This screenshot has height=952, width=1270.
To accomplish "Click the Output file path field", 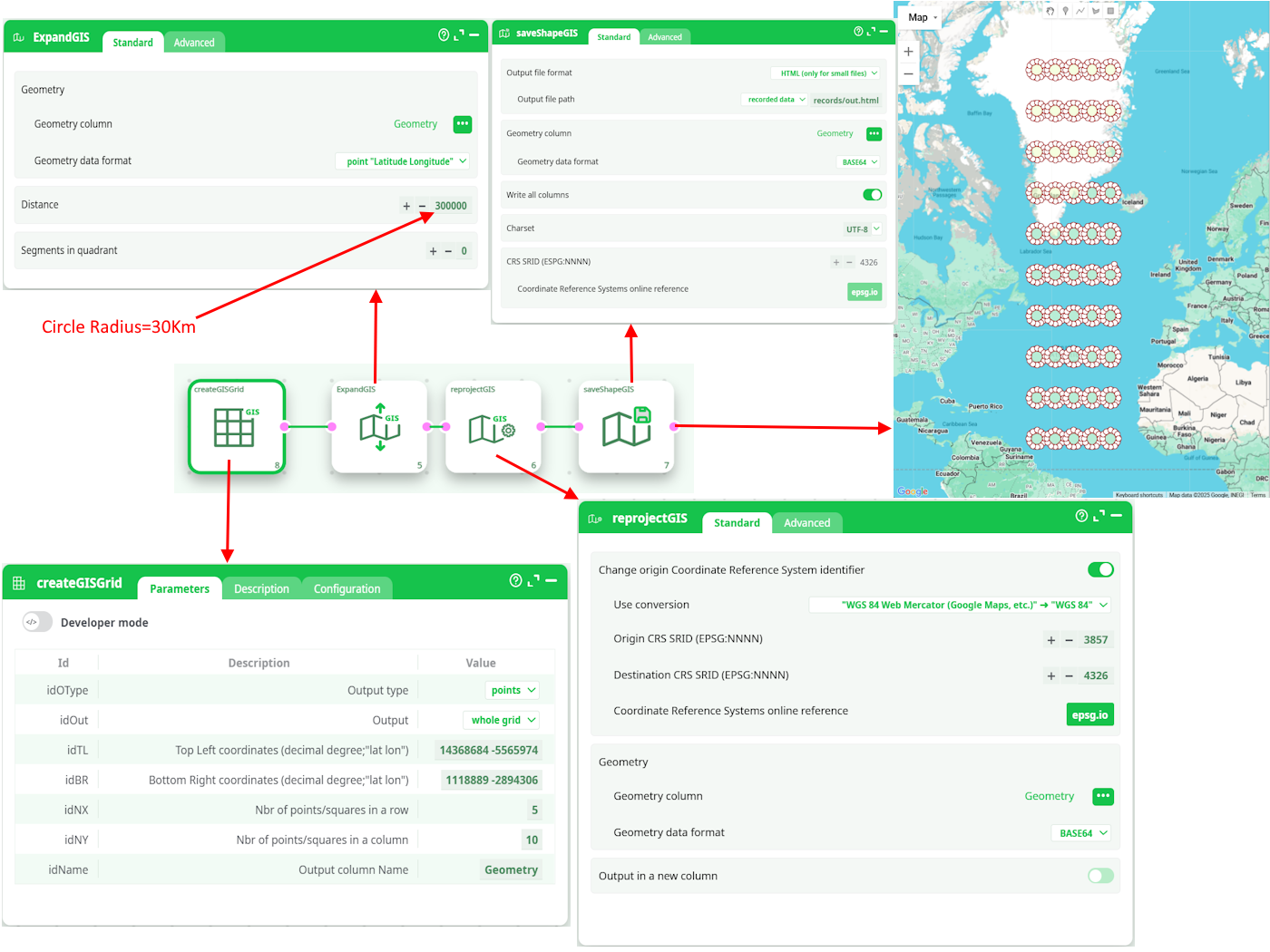I will [x=845, y=100].
